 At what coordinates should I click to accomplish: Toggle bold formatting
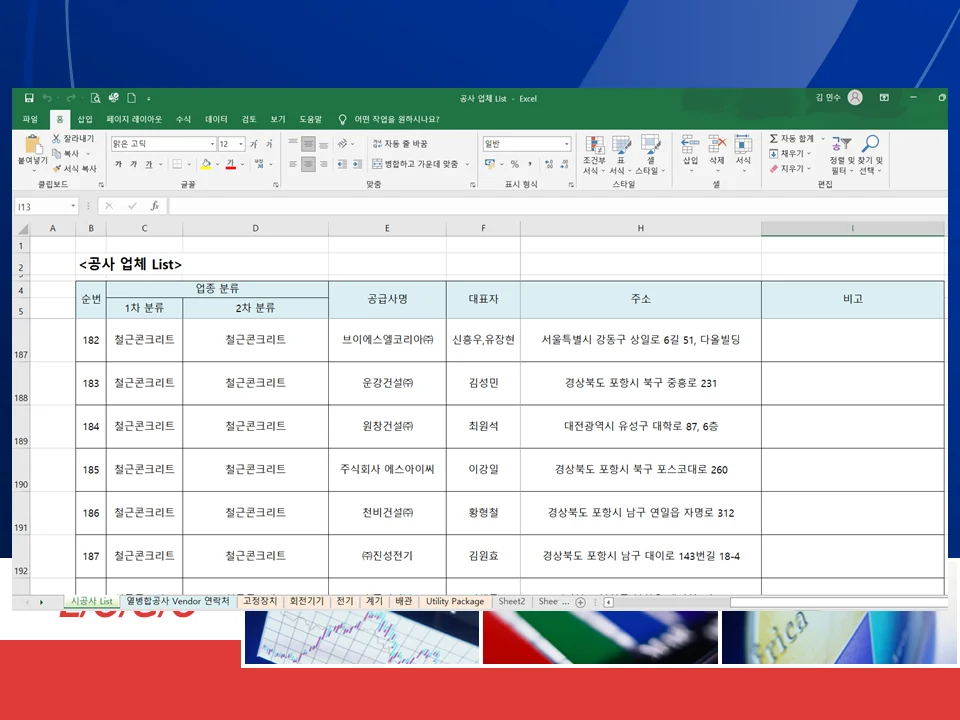[x=118, y=164]
